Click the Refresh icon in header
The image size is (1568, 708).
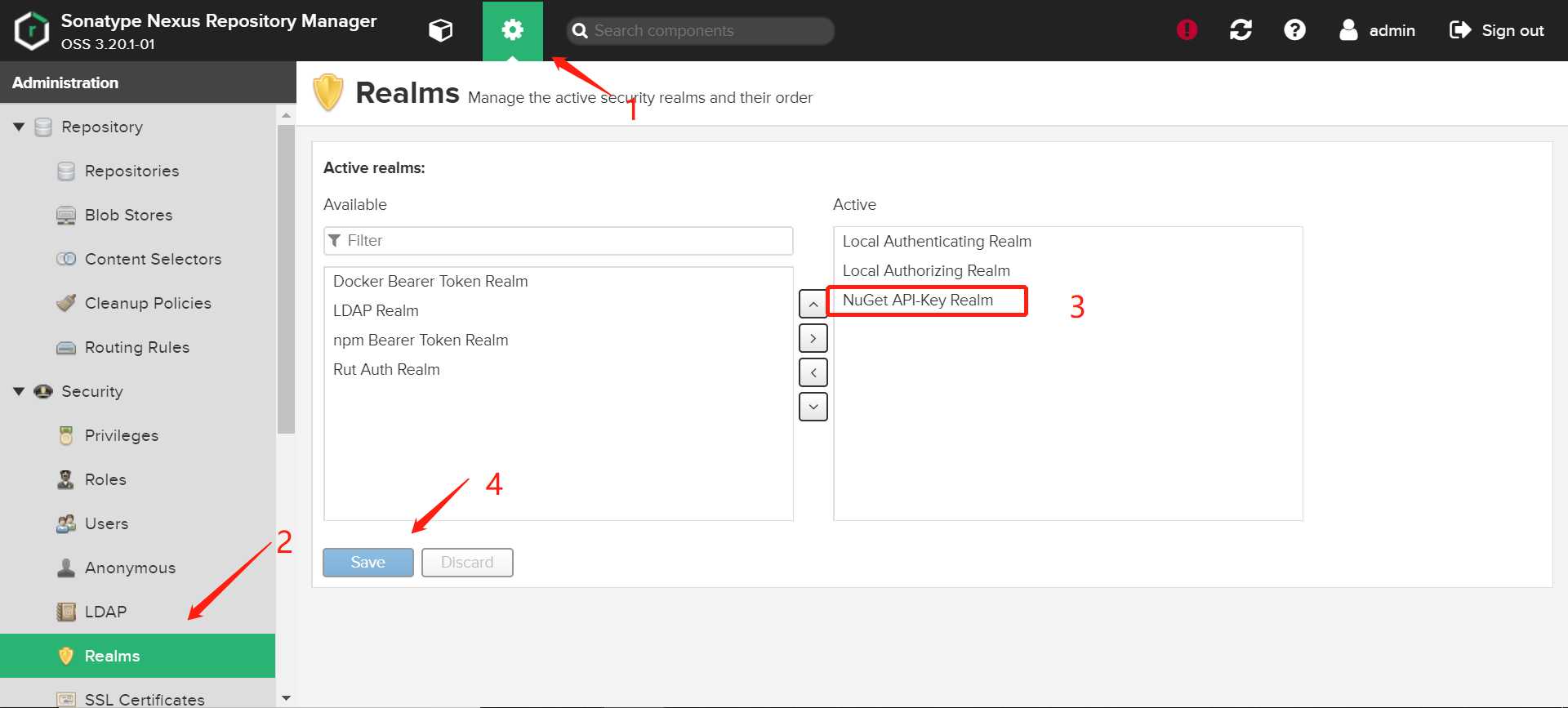[1241, 30]
